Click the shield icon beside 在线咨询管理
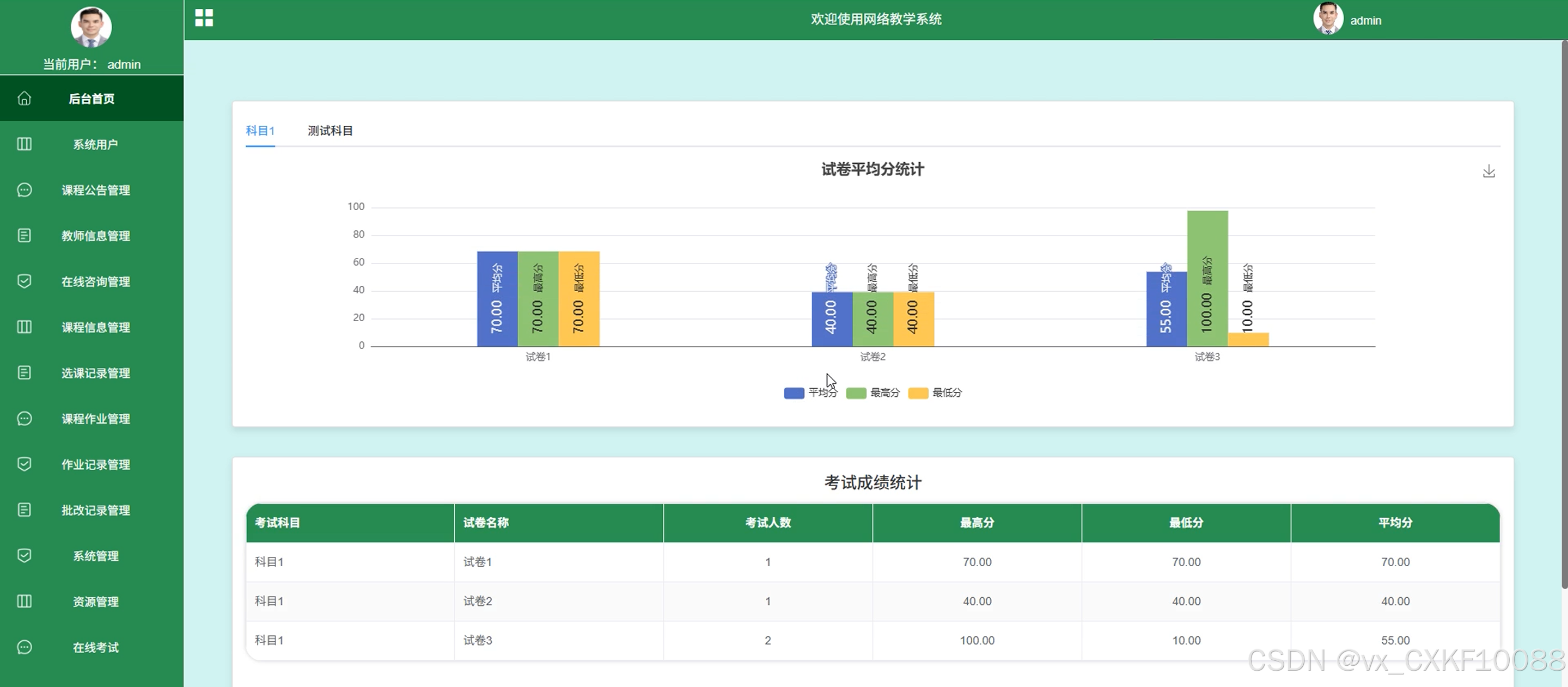 click(25, 281)
